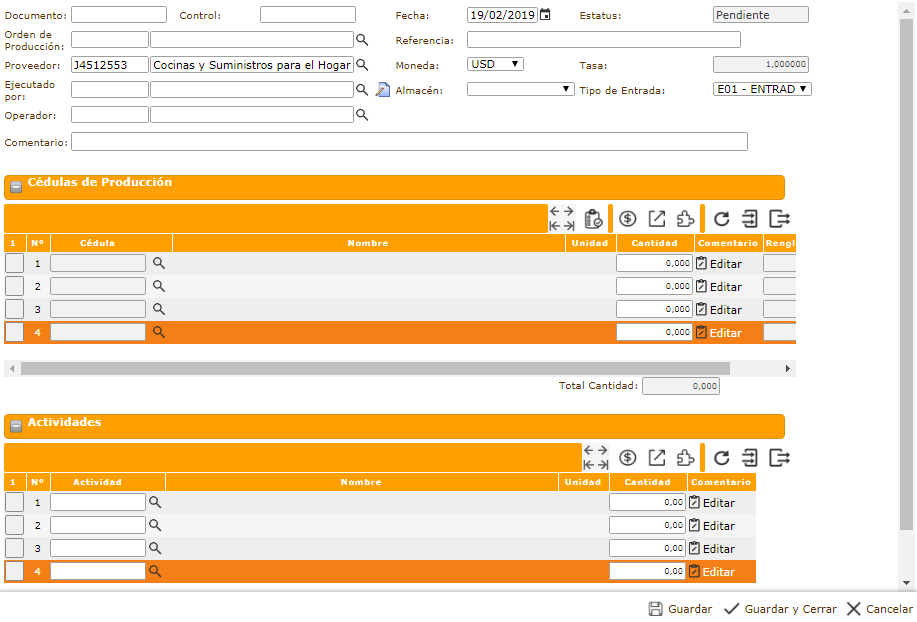
Task: Click the external link icon in Actividades toolbar
Action: (657, 458)
